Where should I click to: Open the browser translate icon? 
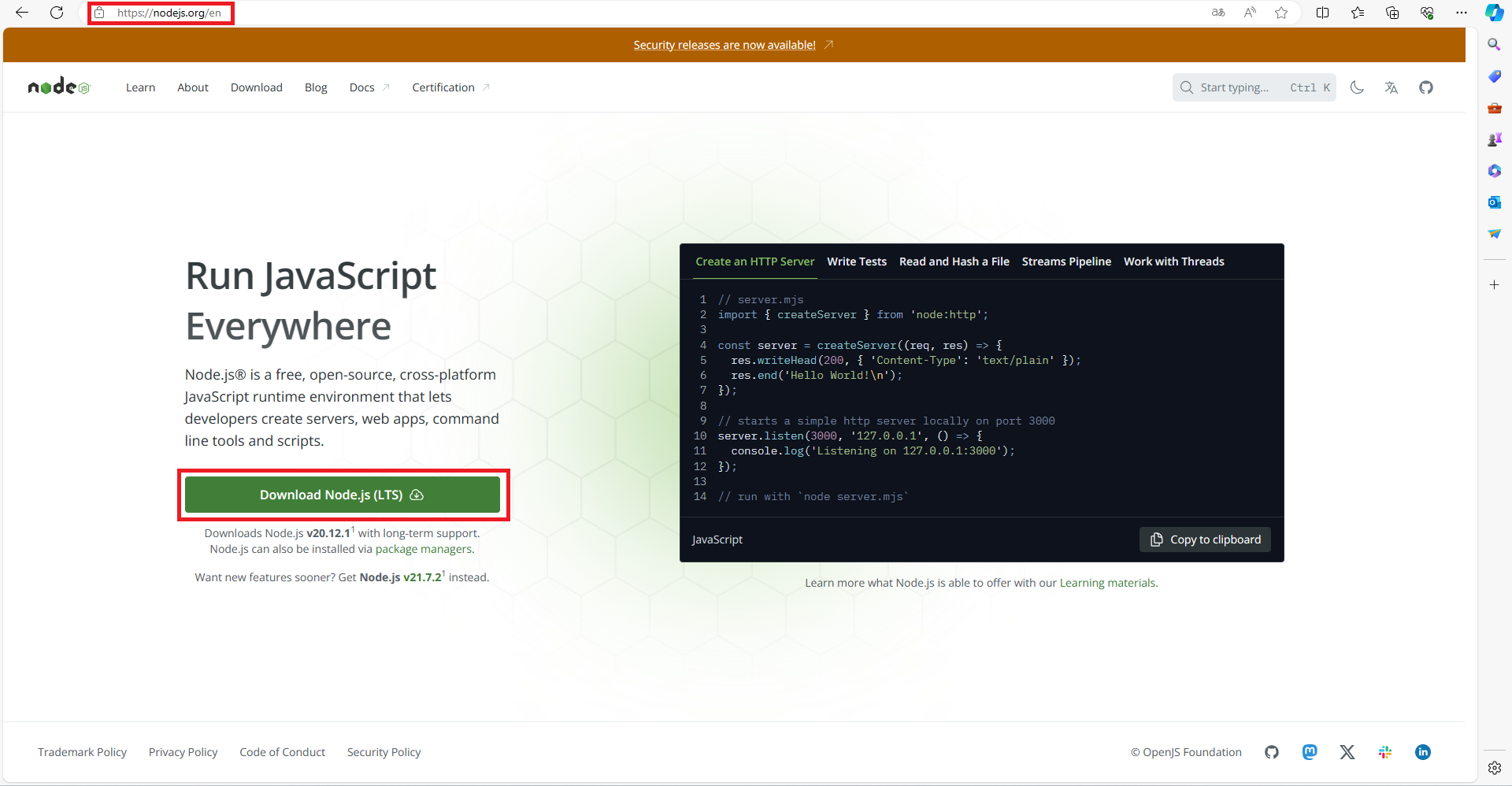(1218, 13)
